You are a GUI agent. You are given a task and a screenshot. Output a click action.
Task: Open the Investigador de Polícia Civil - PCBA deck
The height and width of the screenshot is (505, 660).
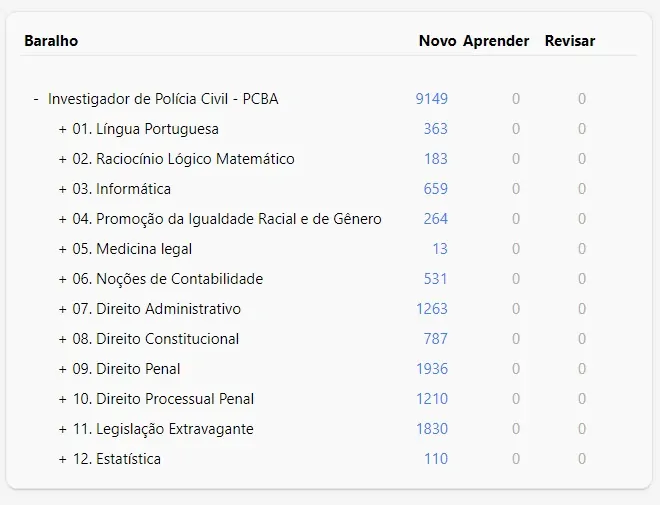coord(163,99)
